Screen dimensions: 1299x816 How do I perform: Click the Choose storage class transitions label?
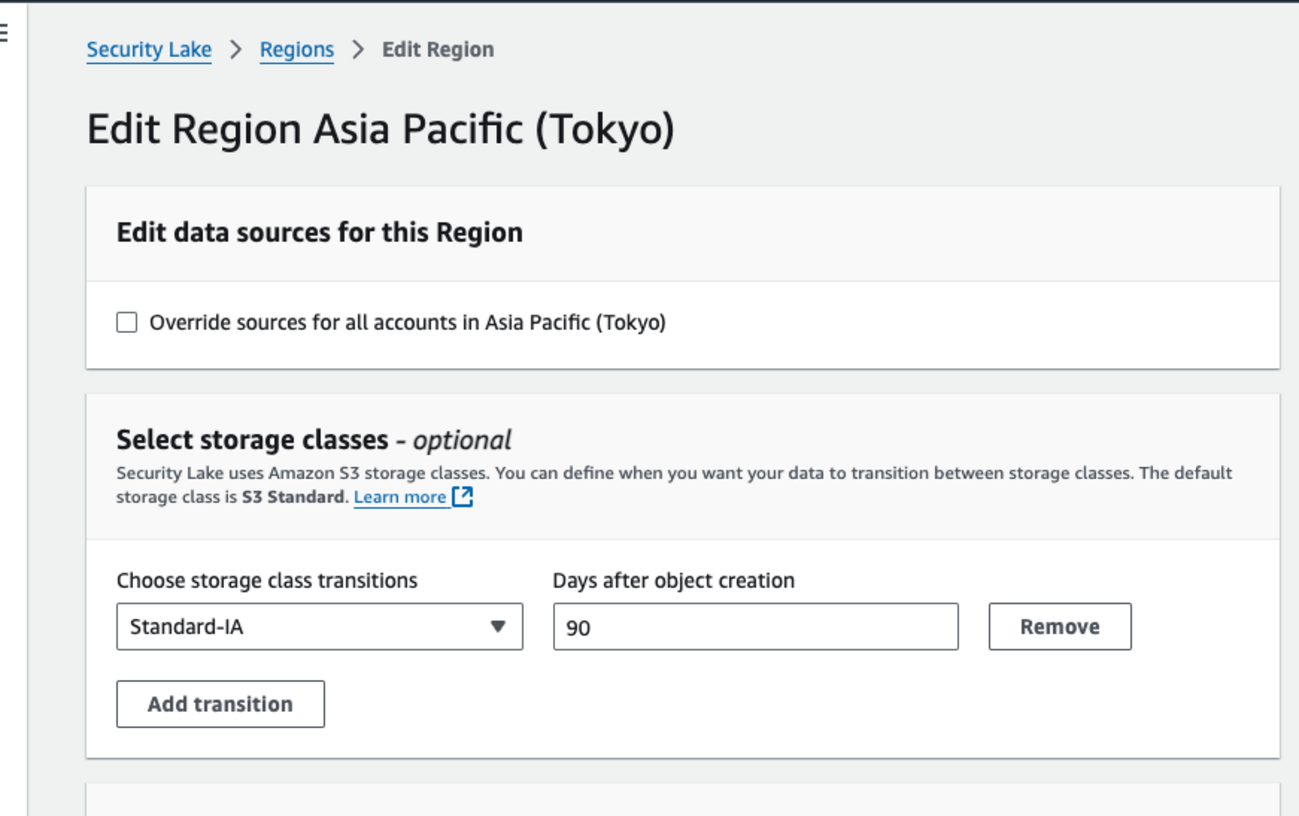267,581
